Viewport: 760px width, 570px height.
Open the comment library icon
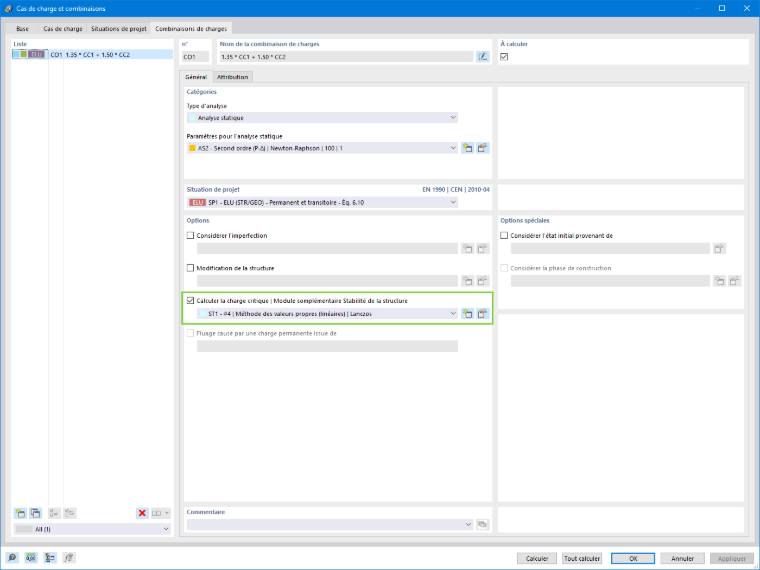(x=482, y=524)
